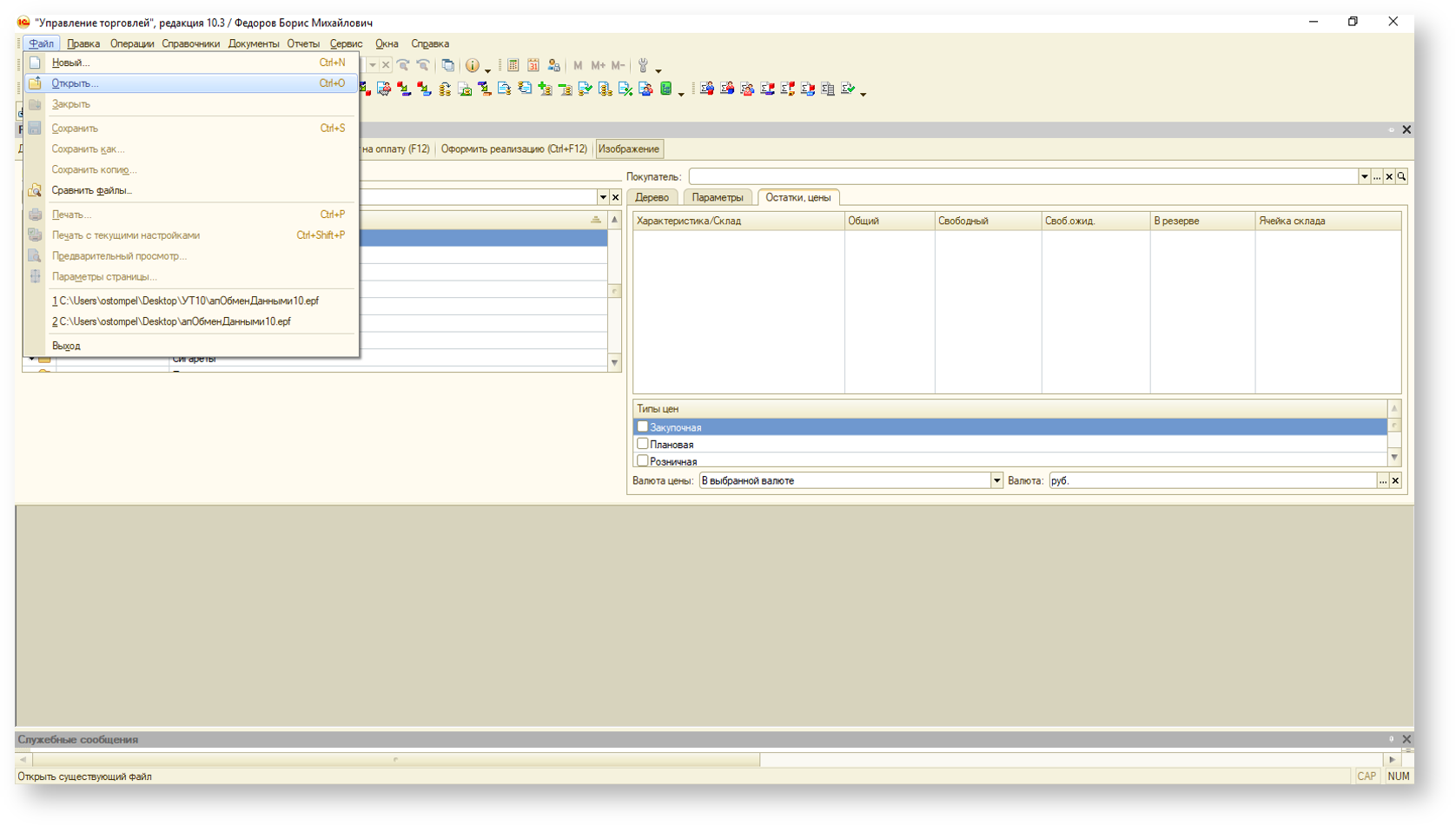This screenshot has width=1456, height=826.
Task: Click the sigma icon with green checkmark
Action: [848, 89]
